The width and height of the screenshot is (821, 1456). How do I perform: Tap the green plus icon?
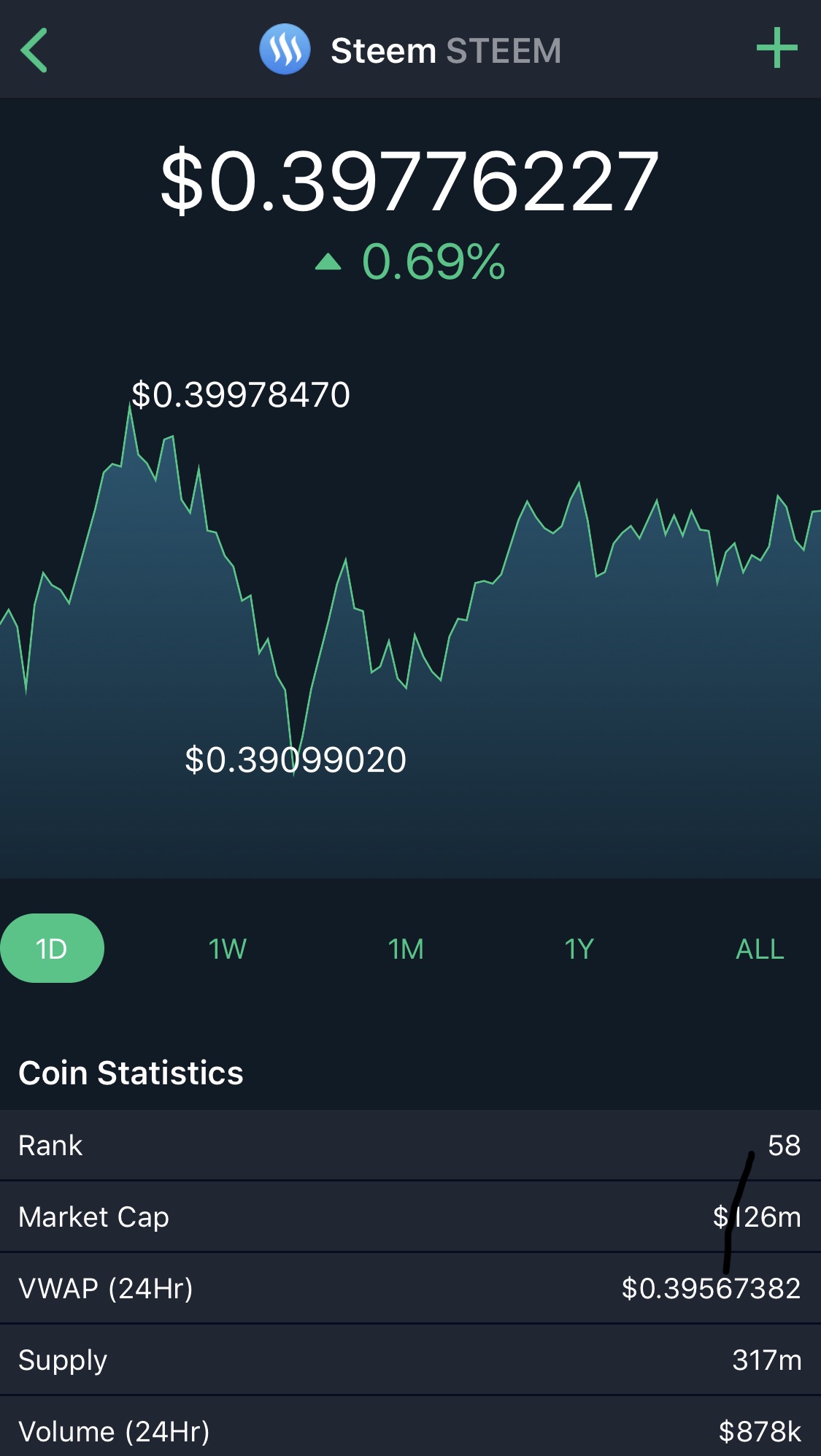776,49
